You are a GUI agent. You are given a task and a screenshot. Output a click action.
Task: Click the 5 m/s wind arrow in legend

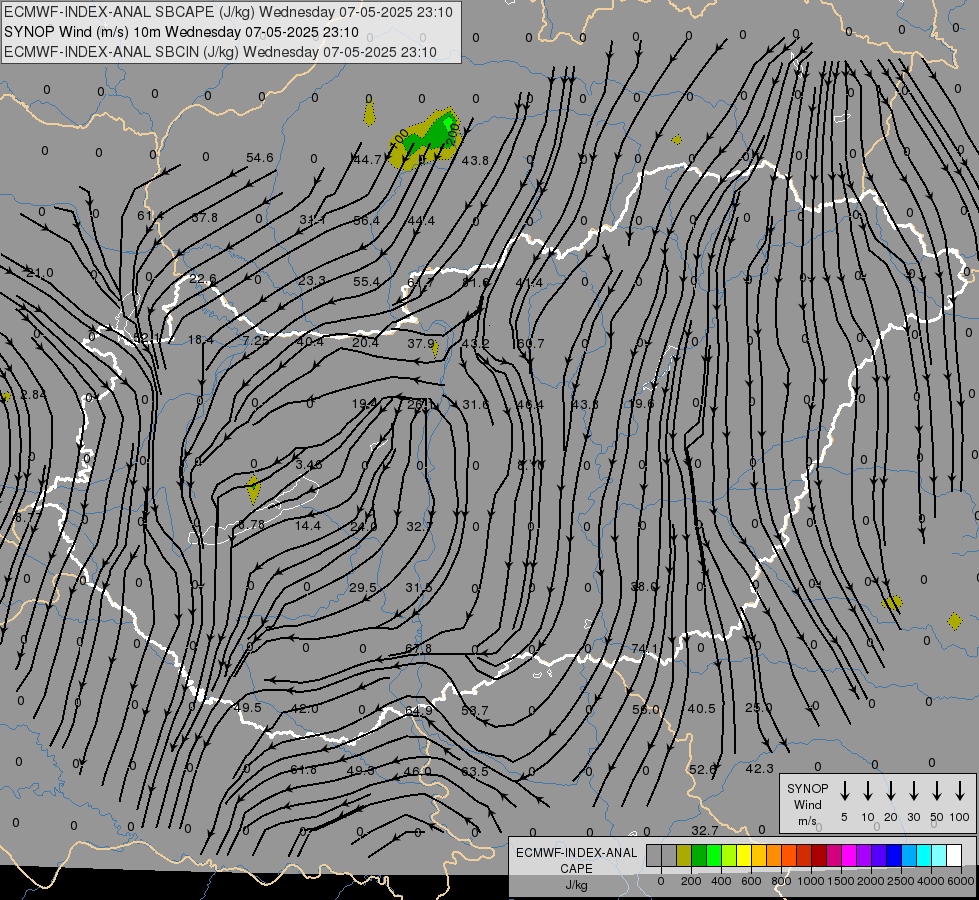tap(844, 791)
